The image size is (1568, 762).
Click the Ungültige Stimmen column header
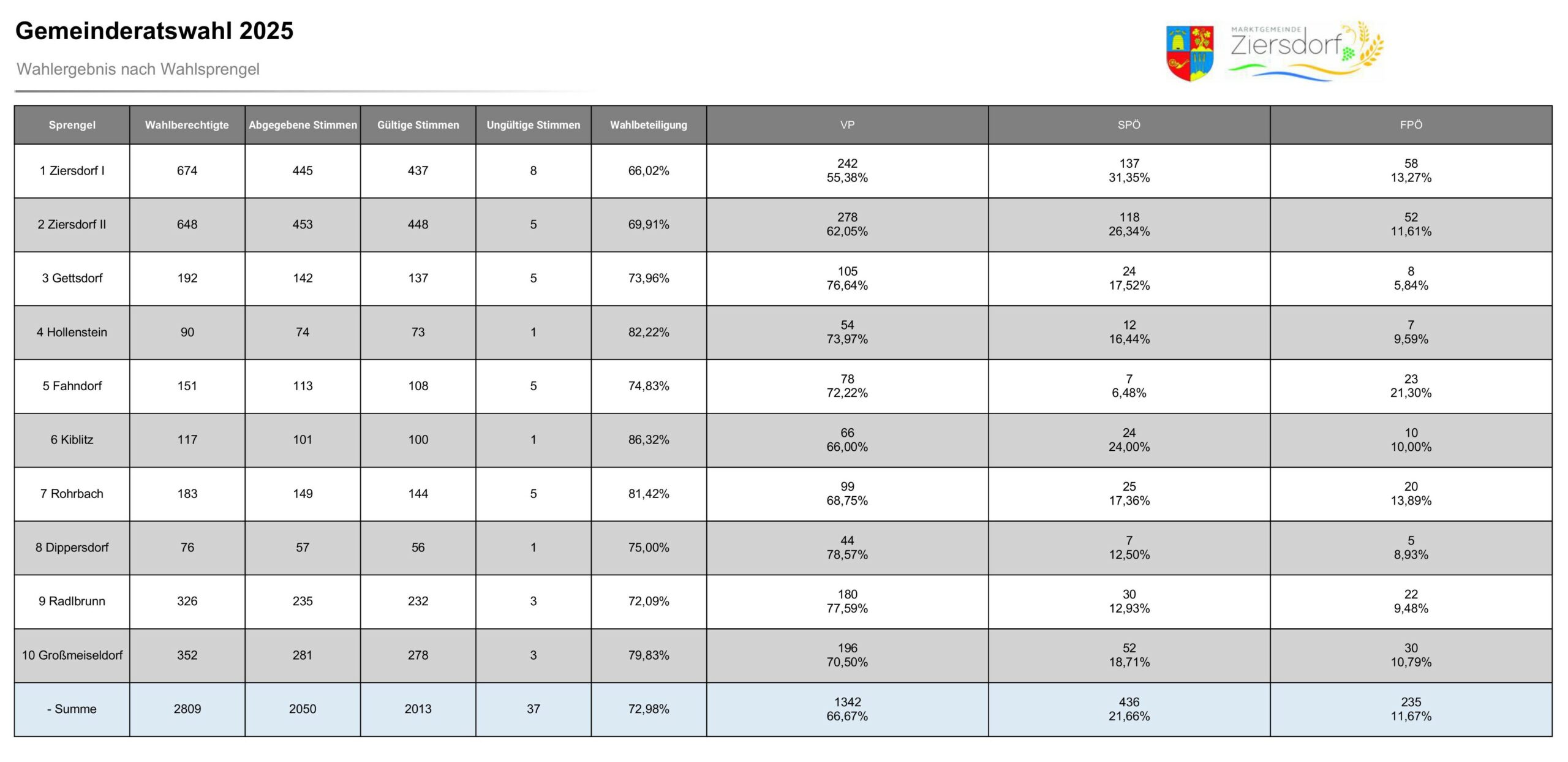pyautogui.click(x=533, y=125)
